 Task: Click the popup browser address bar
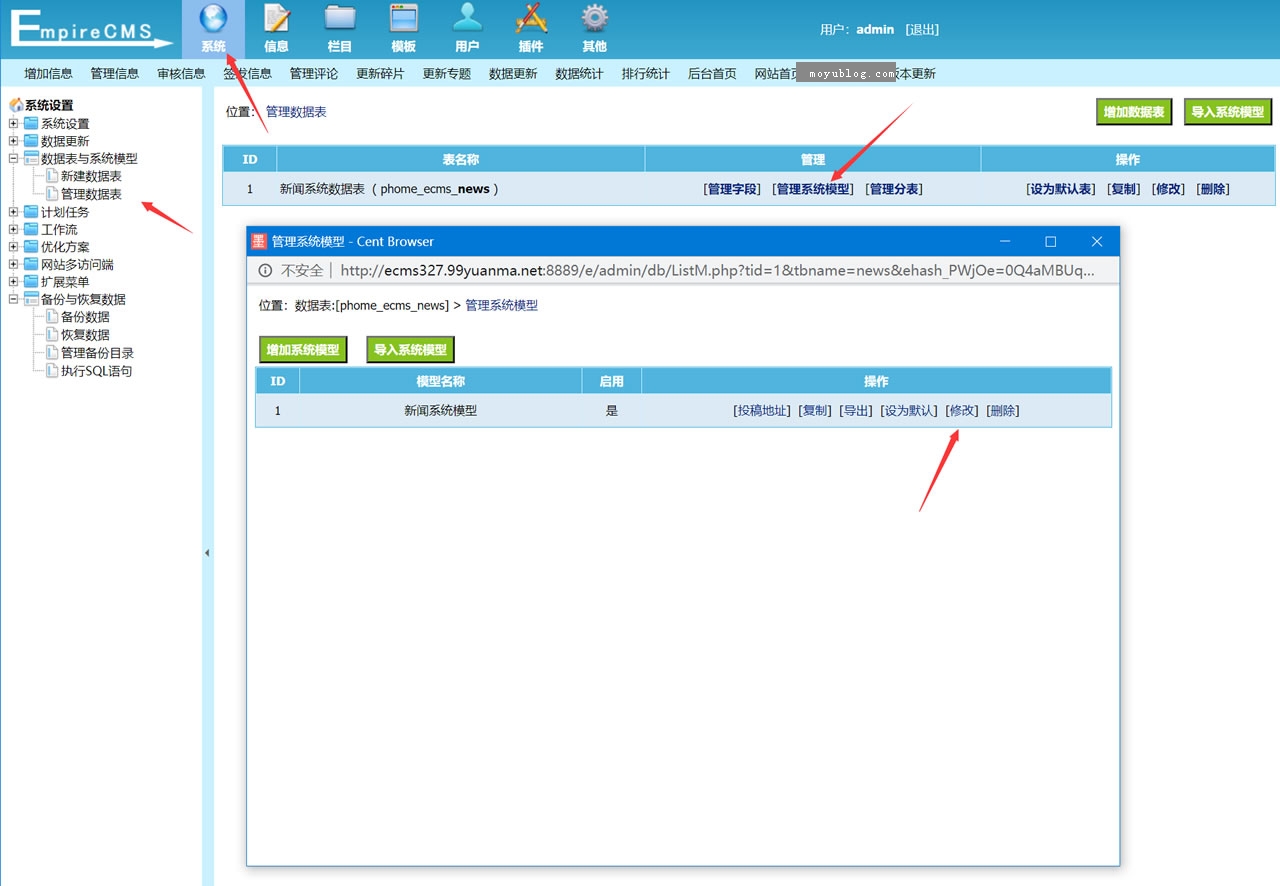[x=700, y=270]
